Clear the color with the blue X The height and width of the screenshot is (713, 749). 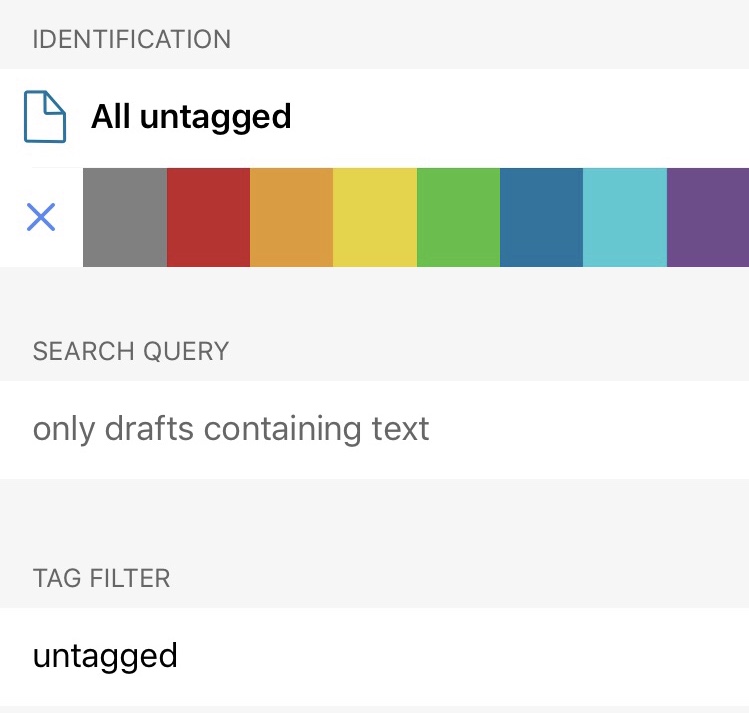[x=41, y=217]
